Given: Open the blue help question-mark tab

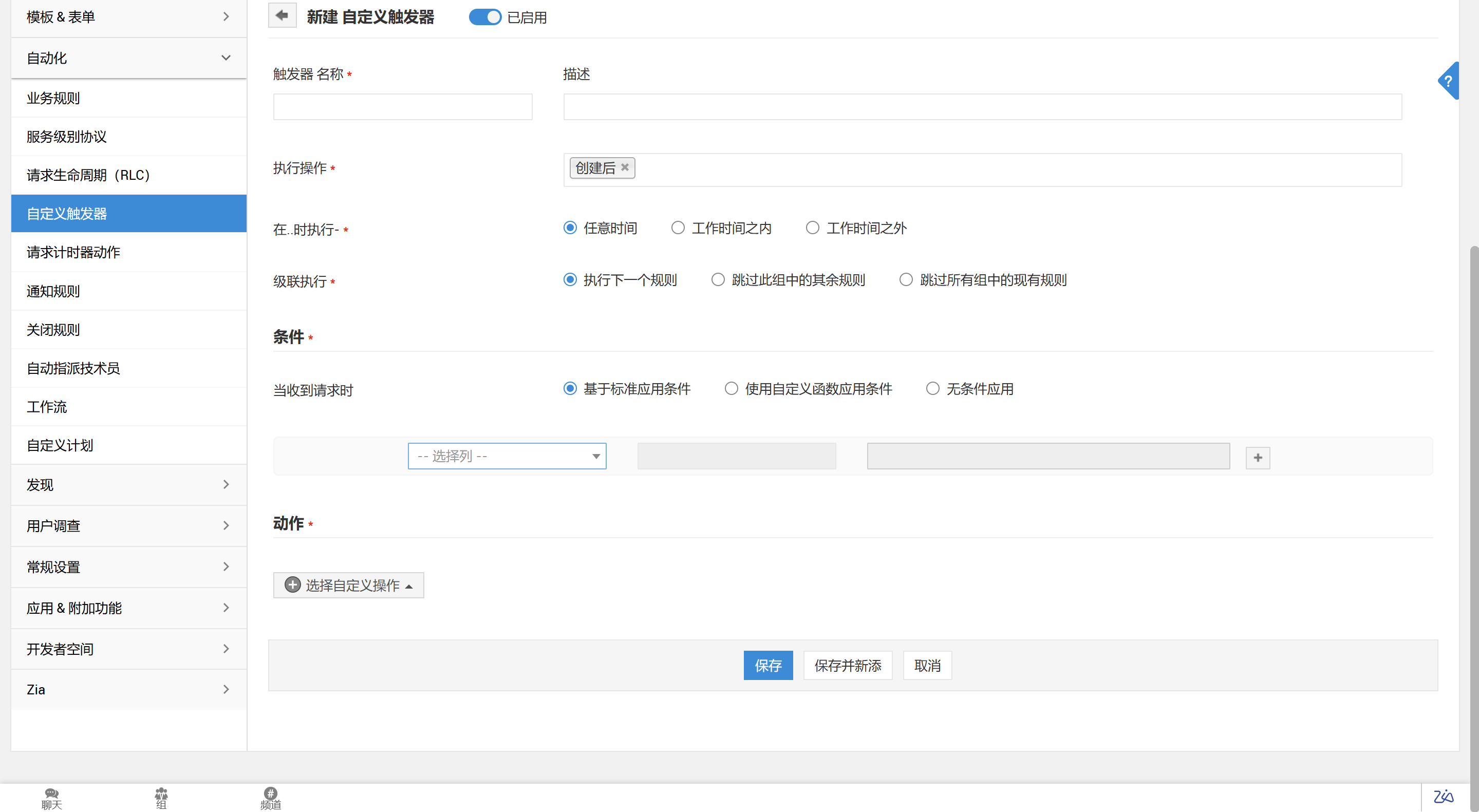Looking at the screenshot, I should click(x=1449, y=81).
